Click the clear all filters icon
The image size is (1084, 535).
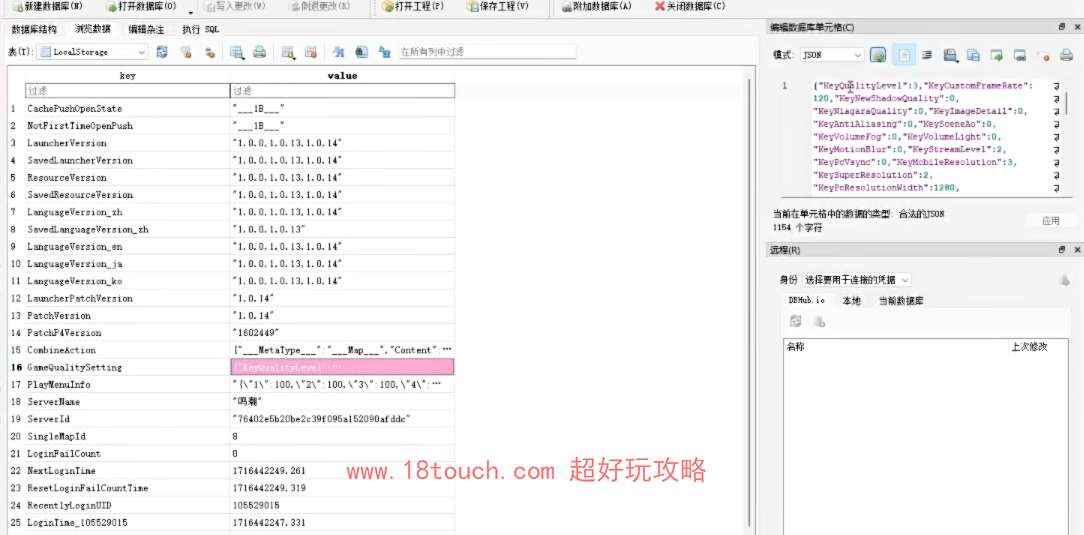(x=185, y=52)
